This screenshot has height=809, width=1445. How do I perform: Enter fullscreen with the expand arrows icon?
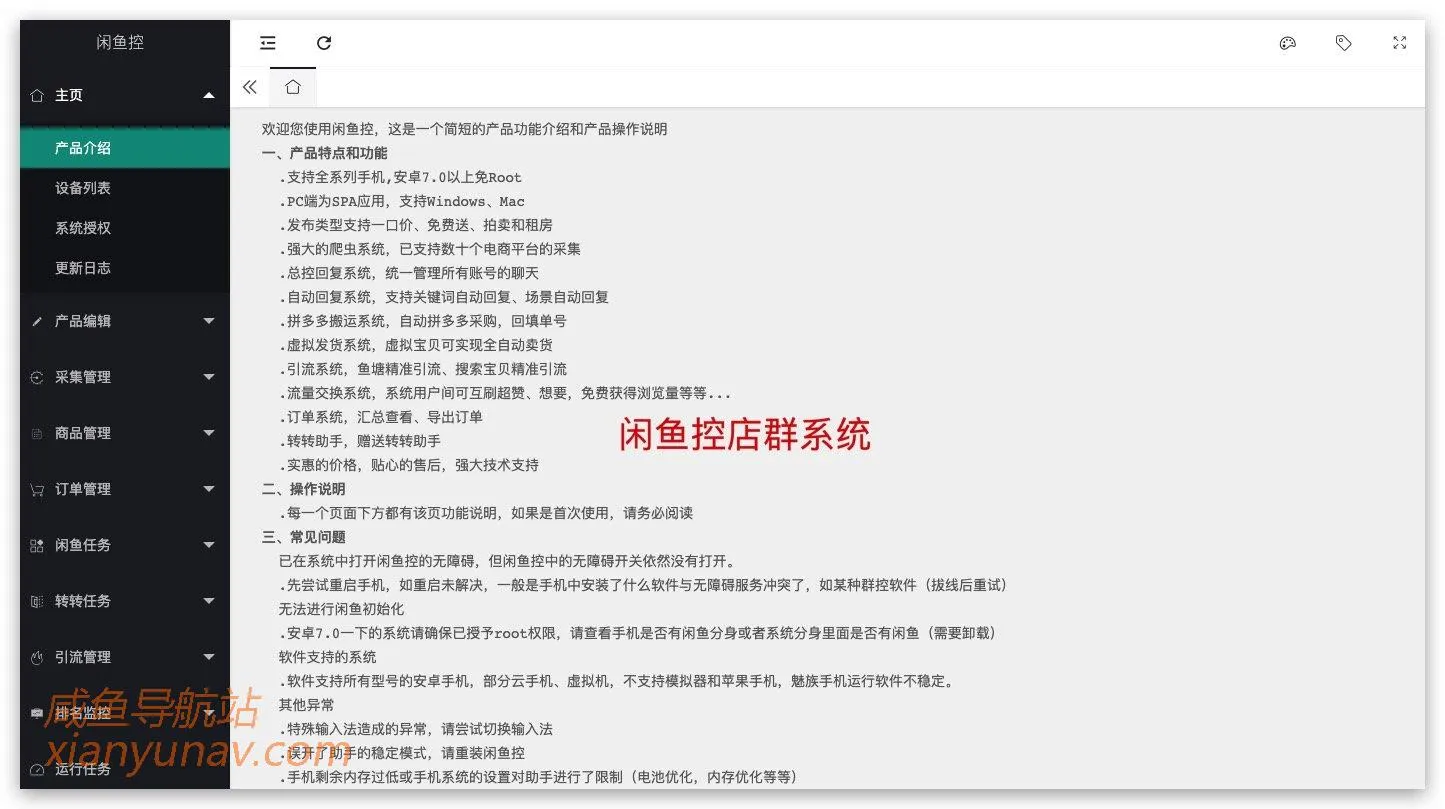click(1399, 43)
